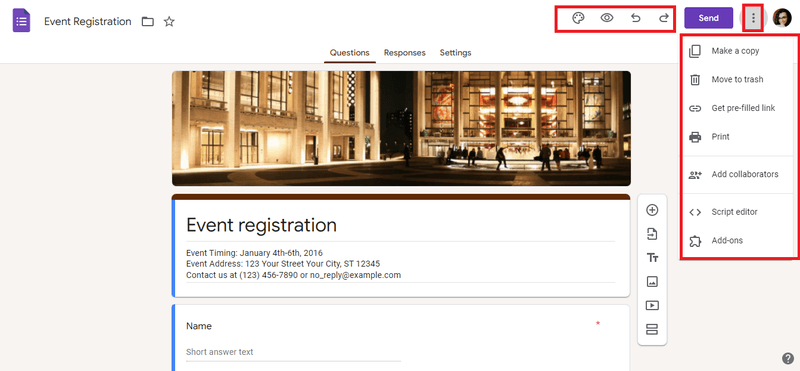
Task: Click the copy icon beside Make a copy
Action: click(695, 52)
